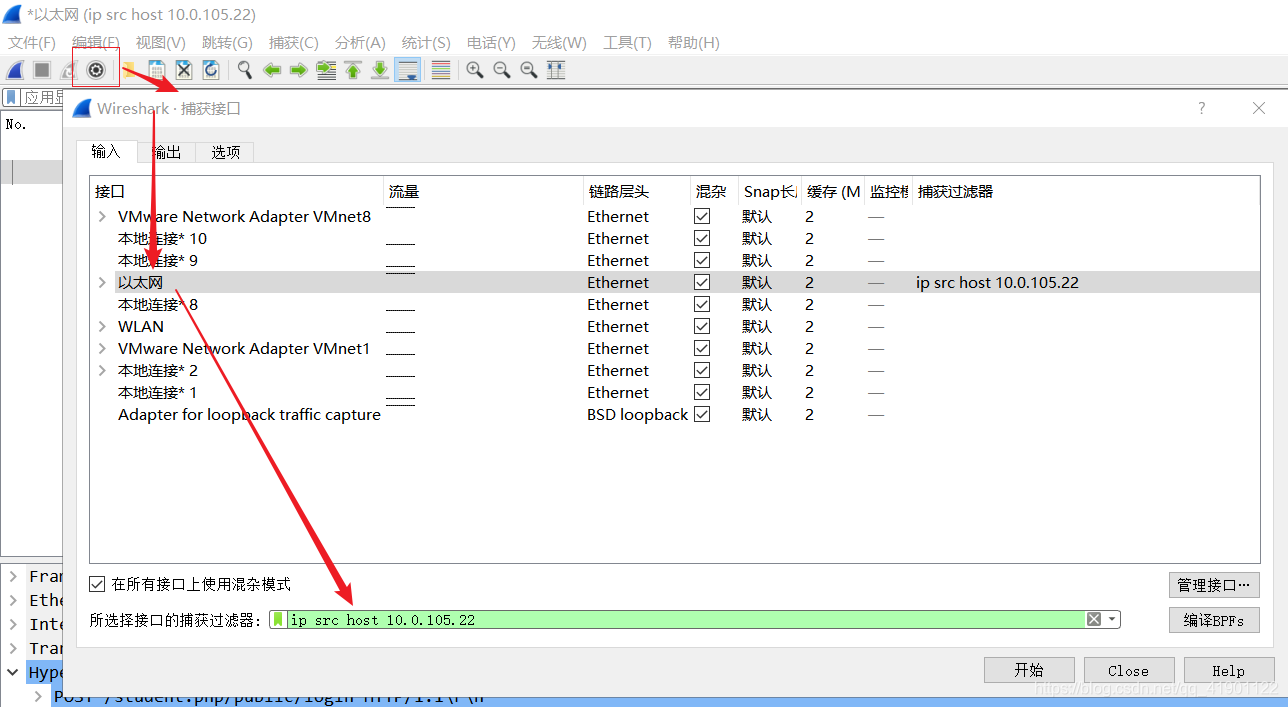Image resolution: width=1288 pixels, height=707 pixels.
Task: Expand the WLAN interface row
Action: 102,326
